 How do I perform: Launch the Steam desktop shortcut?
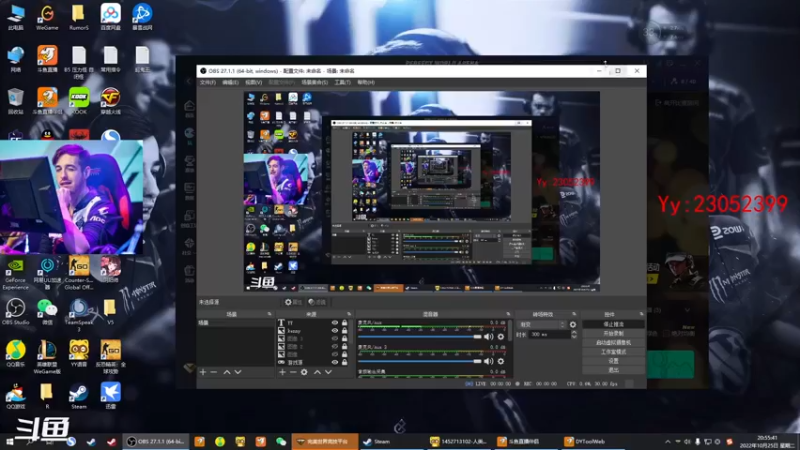click(x=79, y=396)
